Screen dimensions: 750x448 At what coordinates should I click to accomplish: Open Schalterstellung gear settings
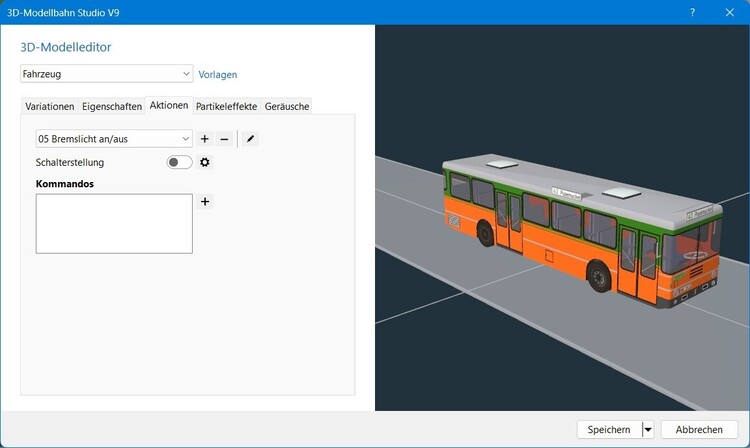pyautogui.click(x=205, y=163)
